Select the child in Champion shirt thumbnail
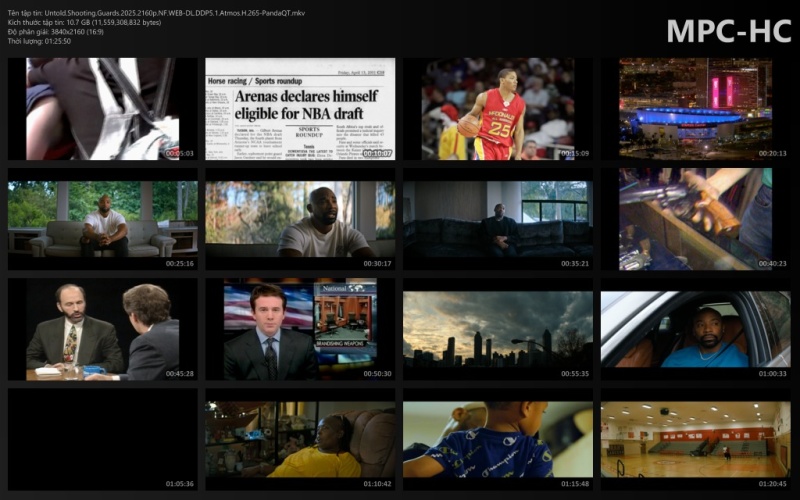Viewport: 800px width, 500px height. (x=498, y=439)
